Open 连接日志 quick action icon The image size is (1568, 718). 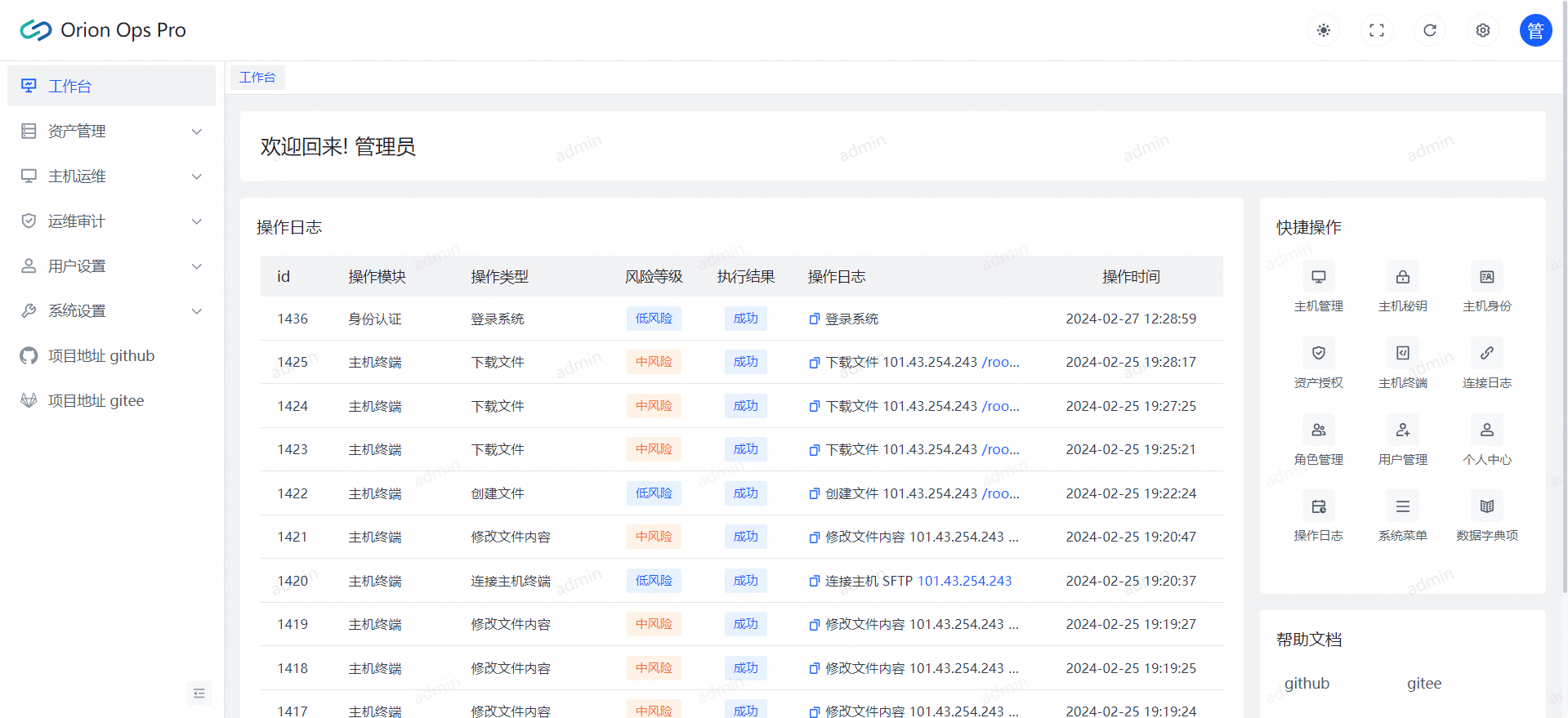click(1486, 354)
